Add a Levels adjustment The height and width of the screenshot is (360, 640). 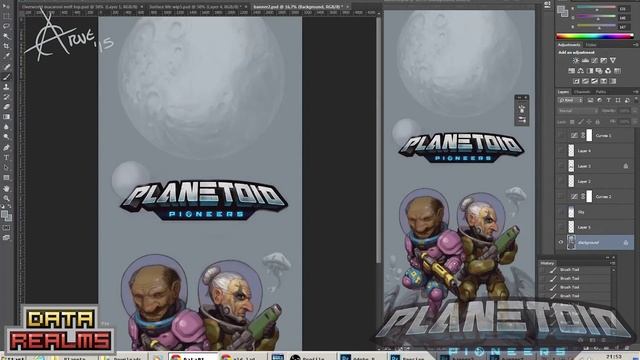(x=585, y=60)
